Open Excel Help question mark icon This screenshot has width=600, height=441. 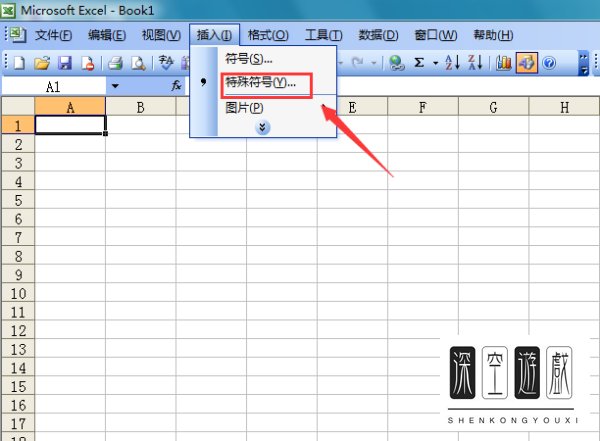[549, 62]
